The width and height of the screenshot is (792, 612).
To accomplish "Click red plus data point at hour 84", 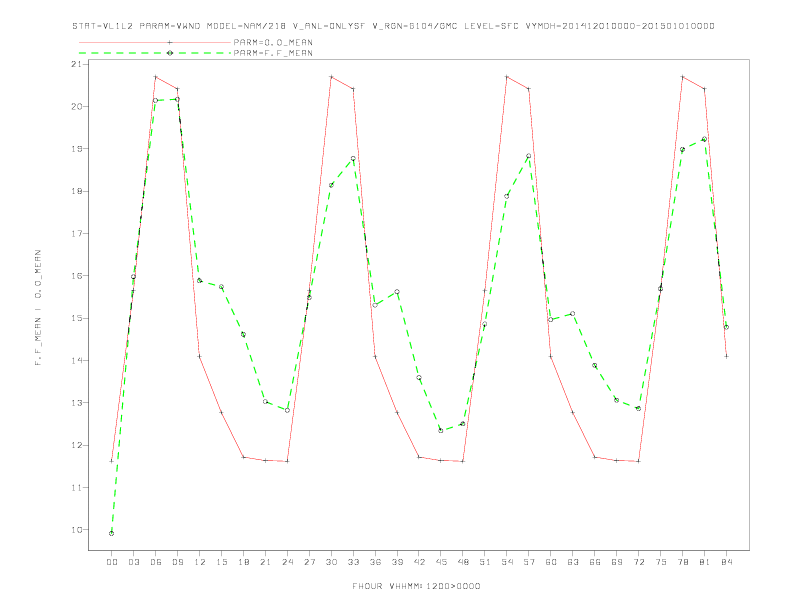I will click(x=726, y=356).
